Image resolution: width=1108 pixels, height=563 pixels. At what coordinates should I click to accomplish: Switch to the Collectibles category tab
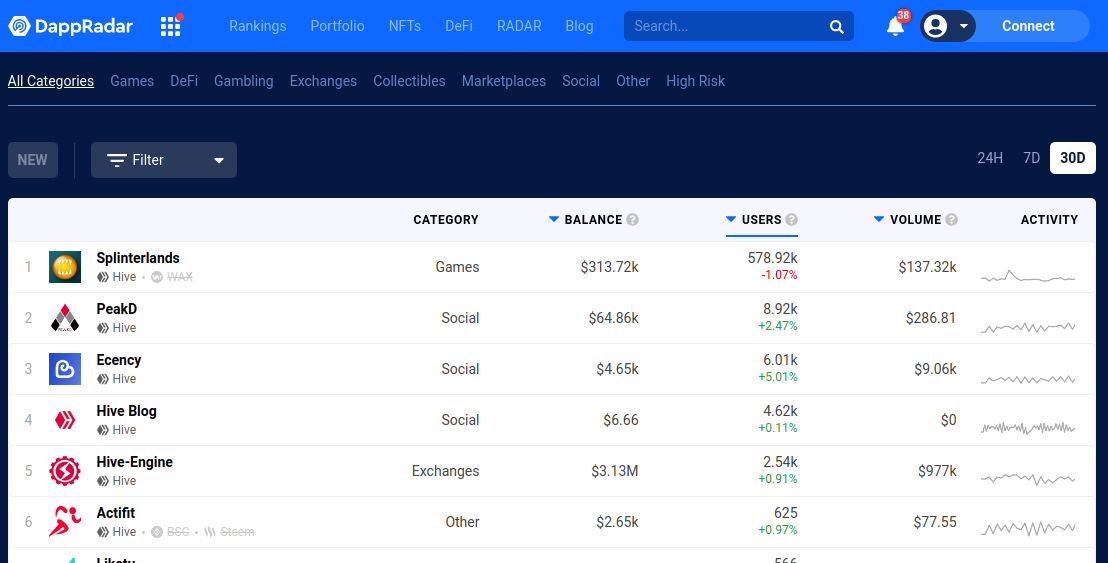point(409,81)
